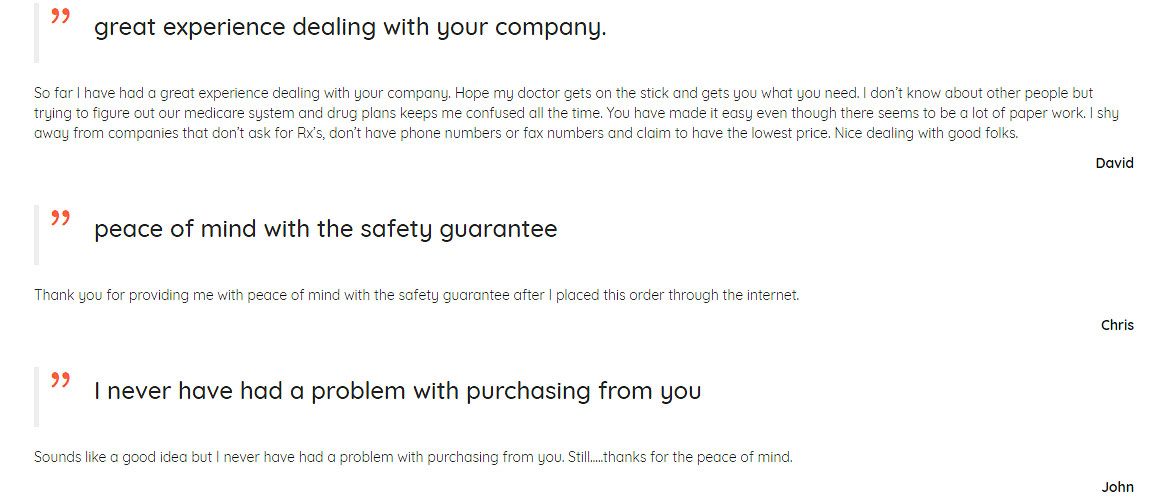The image size is (1173, 501).
Task: Click the orange quote icon beside 'I never have' heading
Action: 61,379
